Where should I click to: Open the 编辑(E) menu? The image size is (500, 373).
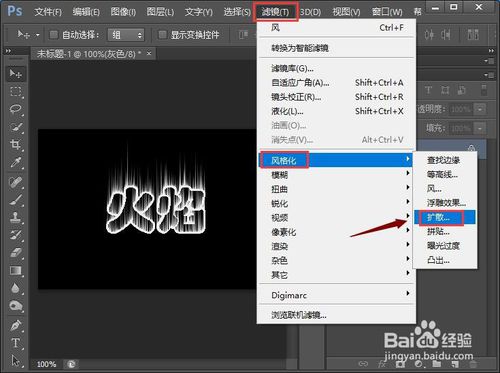coord(86,12)
